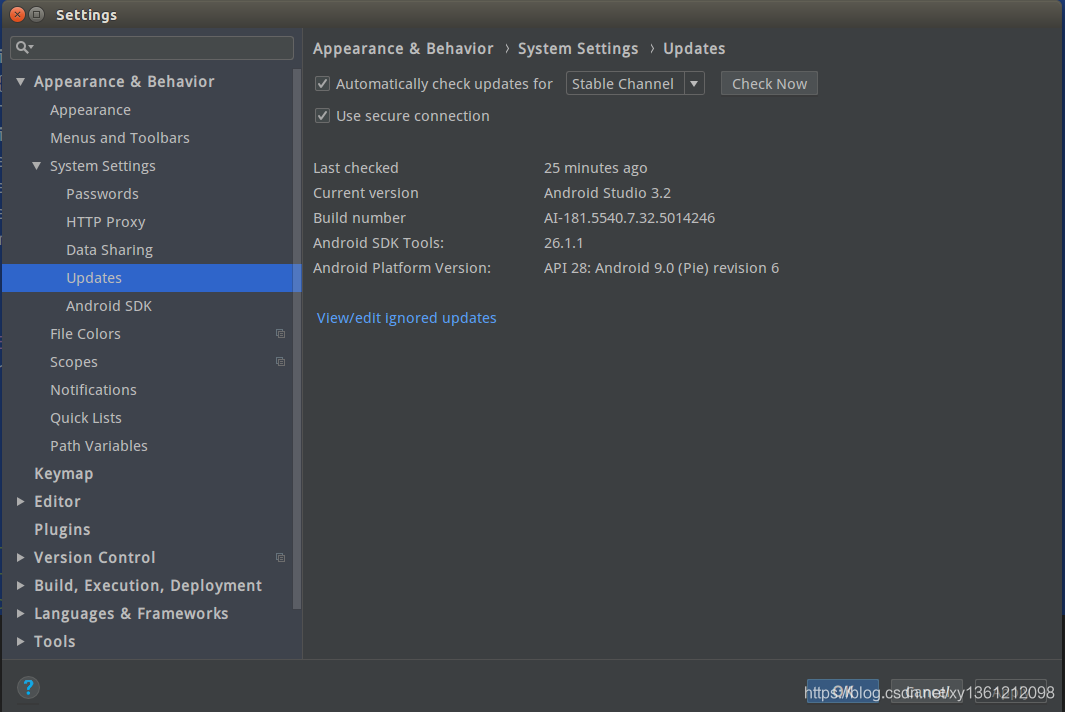Image resolution: width=1065 pixels, height=712 pixels.
Task: Select the Updates tree item
Action: point(151,278)
